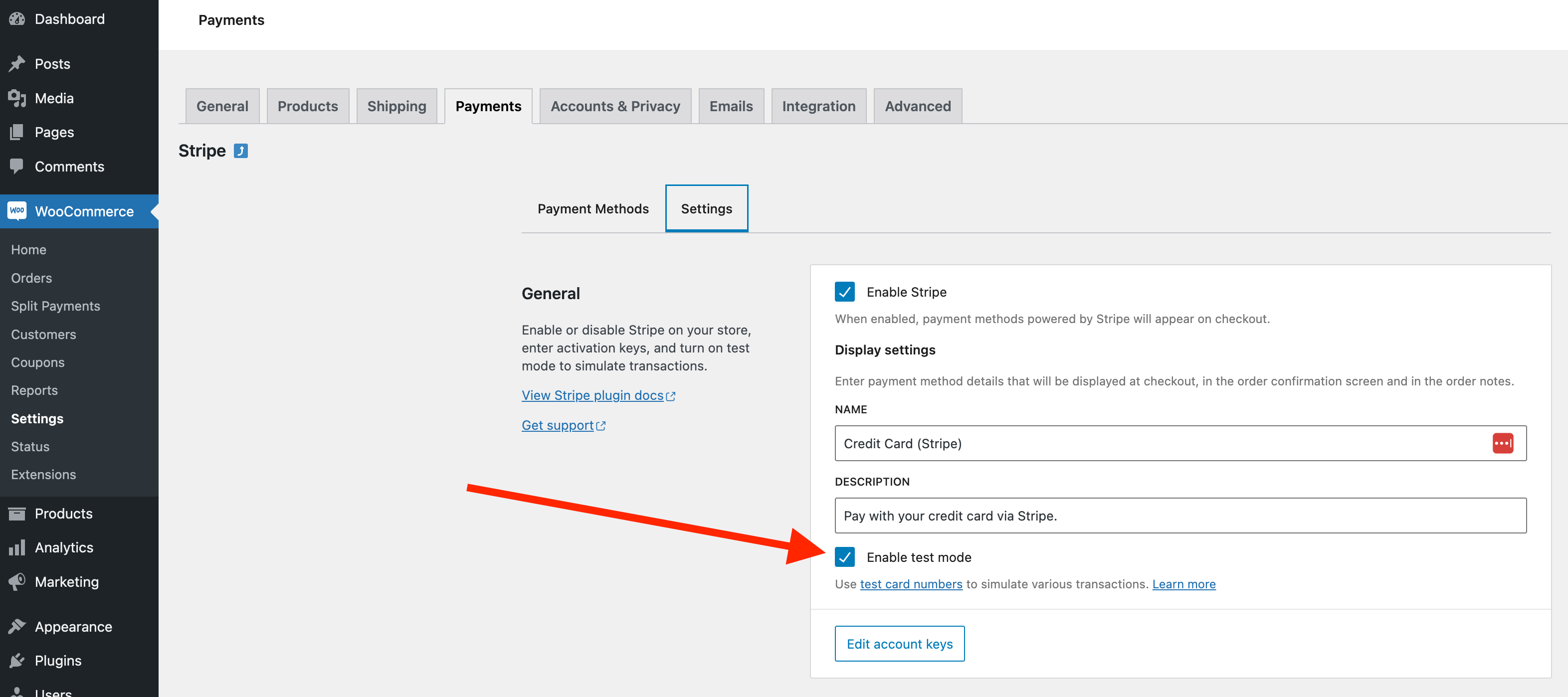Screen dimensions: 1568x697
Task: Click the Dashboard gauge icon
Action: [17, 19]
